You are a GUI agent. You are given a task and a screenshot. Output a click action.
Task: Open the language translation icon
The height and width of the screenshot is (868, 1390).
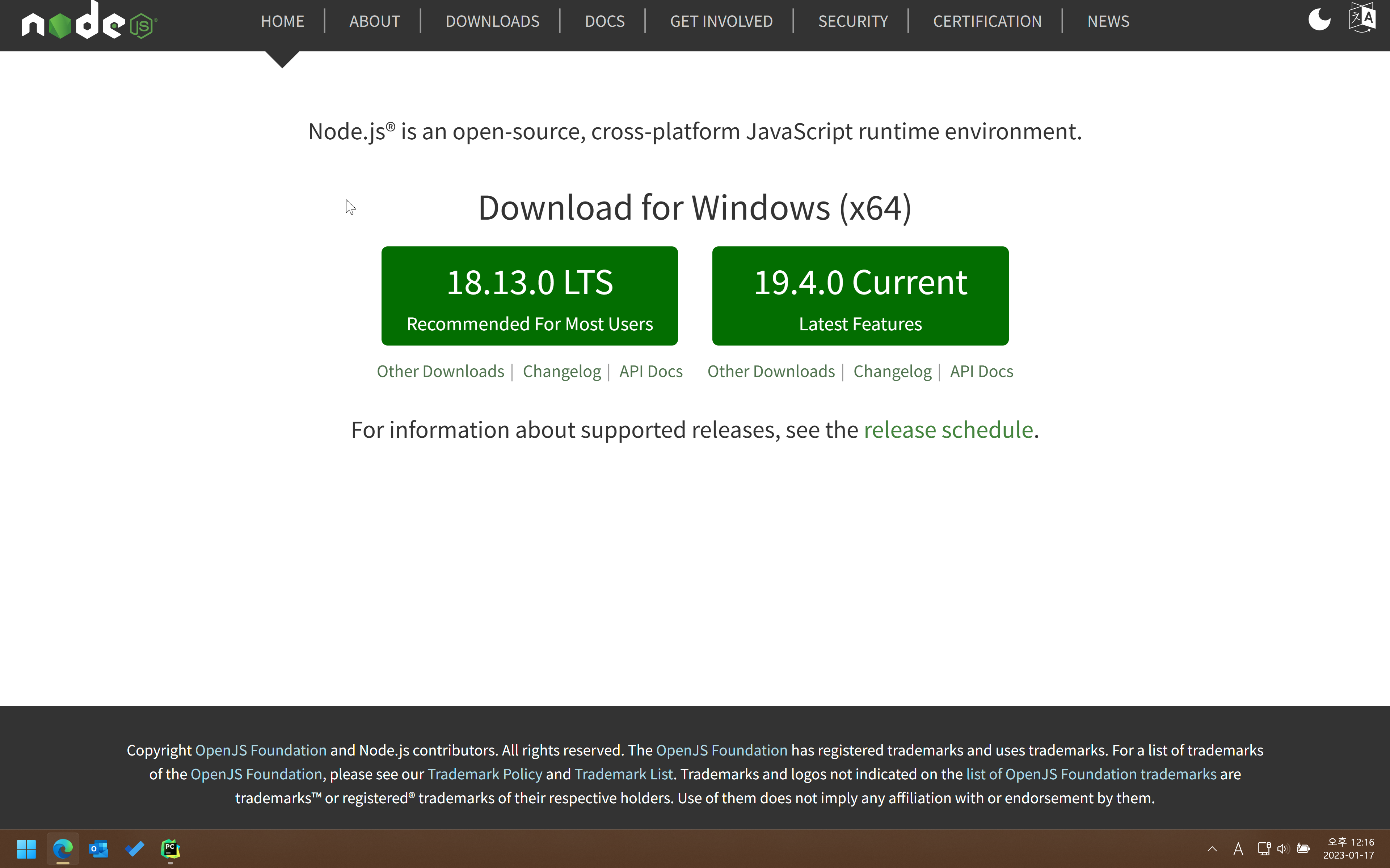tap(1362, 17)
